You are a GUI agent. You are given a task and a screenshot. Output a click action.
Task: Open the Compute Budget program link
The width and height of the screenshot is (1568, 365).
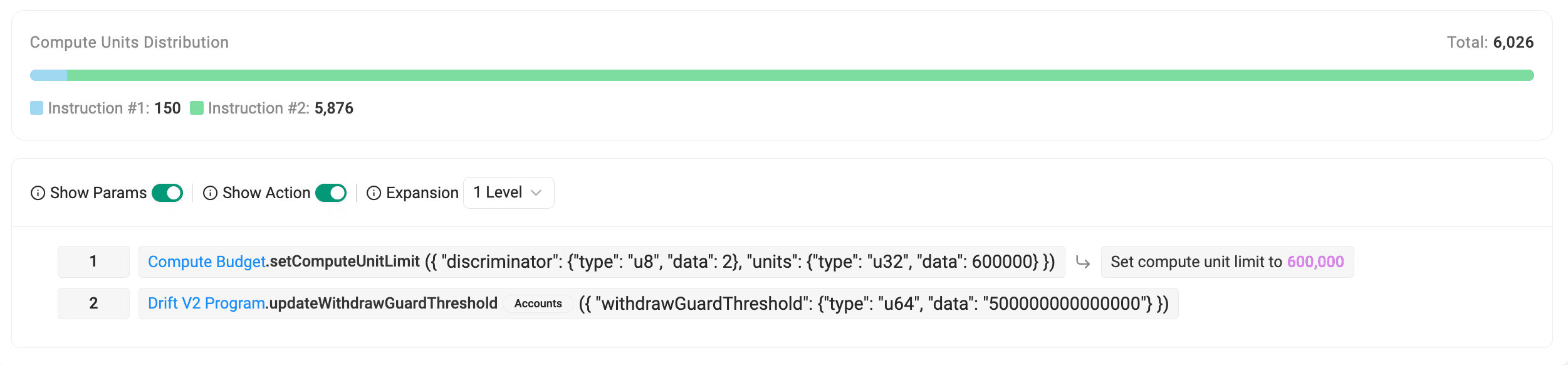coord(207,262)
